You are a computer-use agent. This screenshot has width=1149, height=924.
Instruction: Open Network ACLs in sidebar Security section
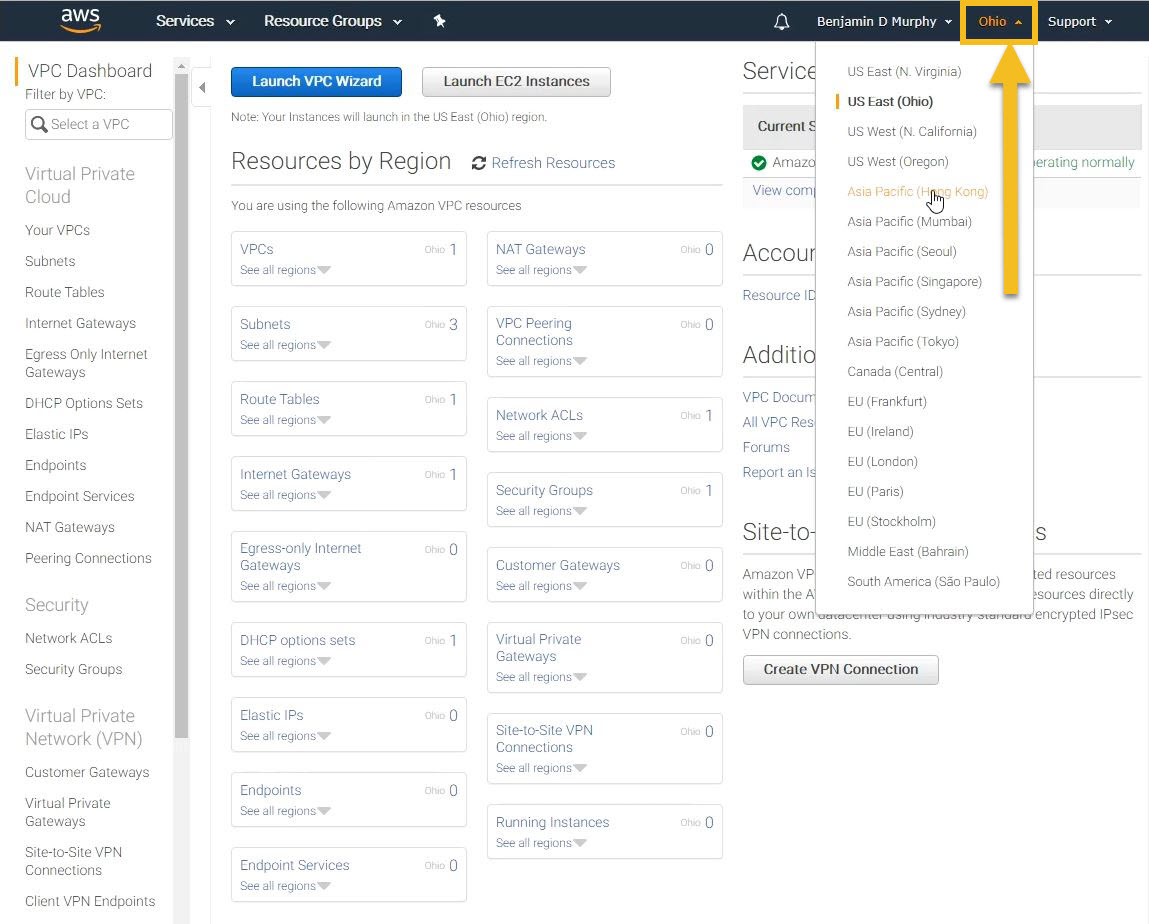pos(69,639)
